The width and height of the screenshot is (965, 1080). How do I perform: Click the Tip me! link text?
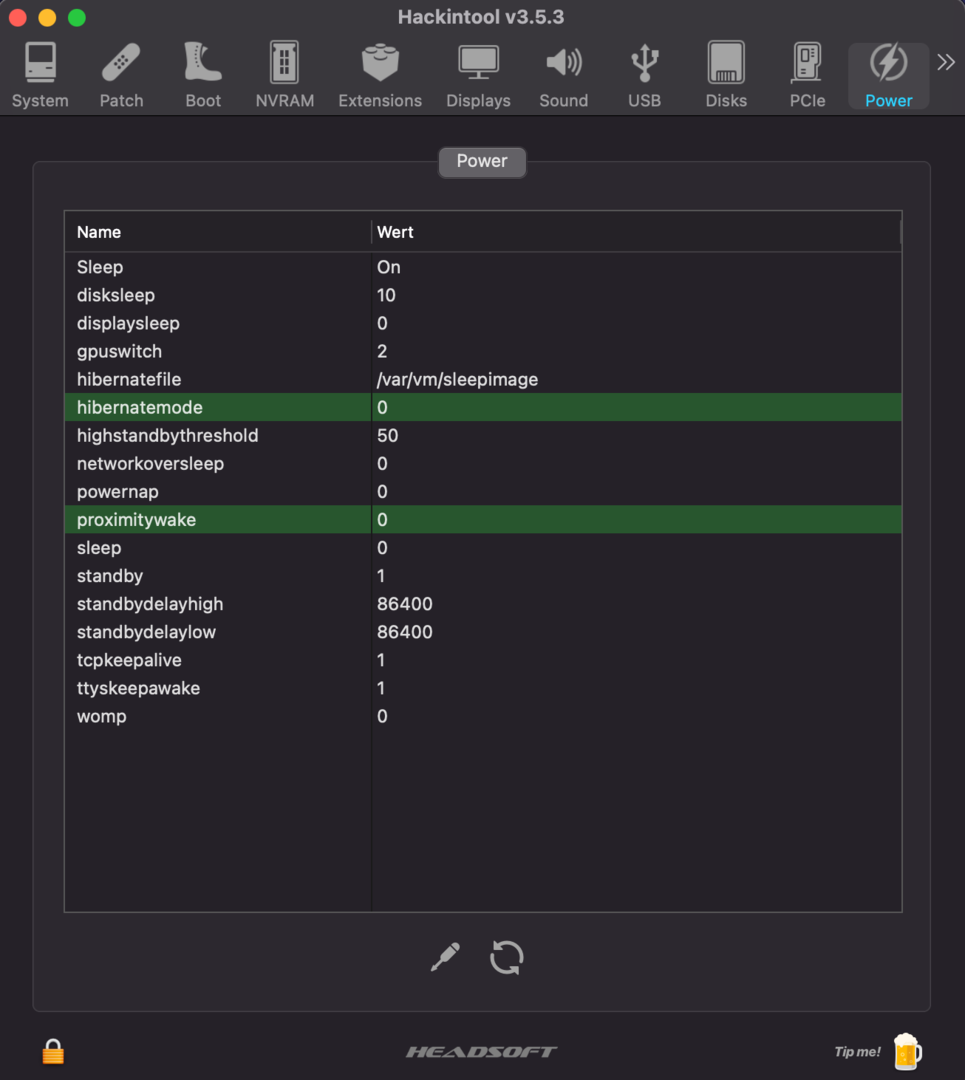(x=858, y=1052)
